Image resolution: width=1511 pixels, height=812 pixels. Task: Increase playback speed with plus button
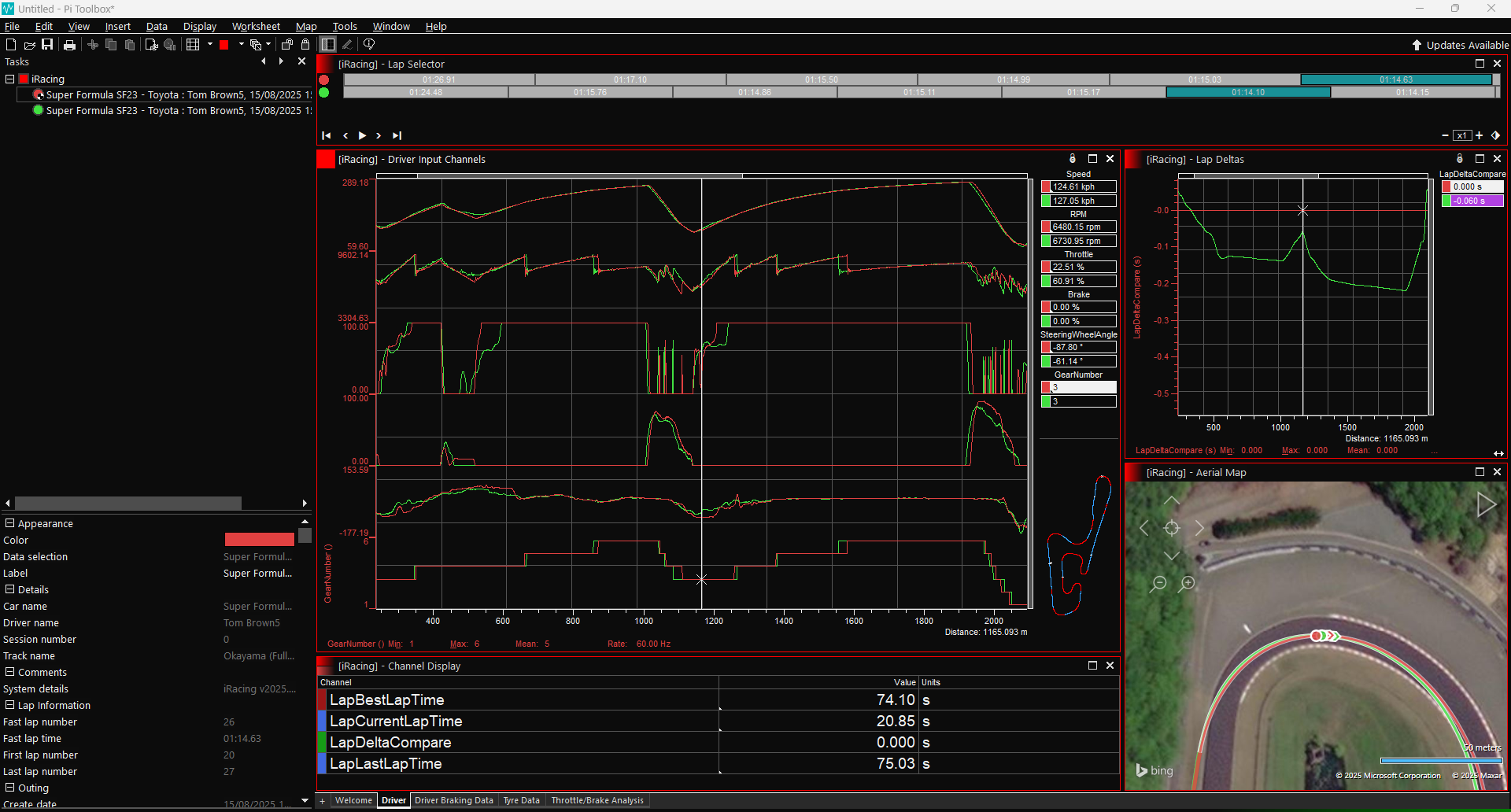(x=1479, y=135)
